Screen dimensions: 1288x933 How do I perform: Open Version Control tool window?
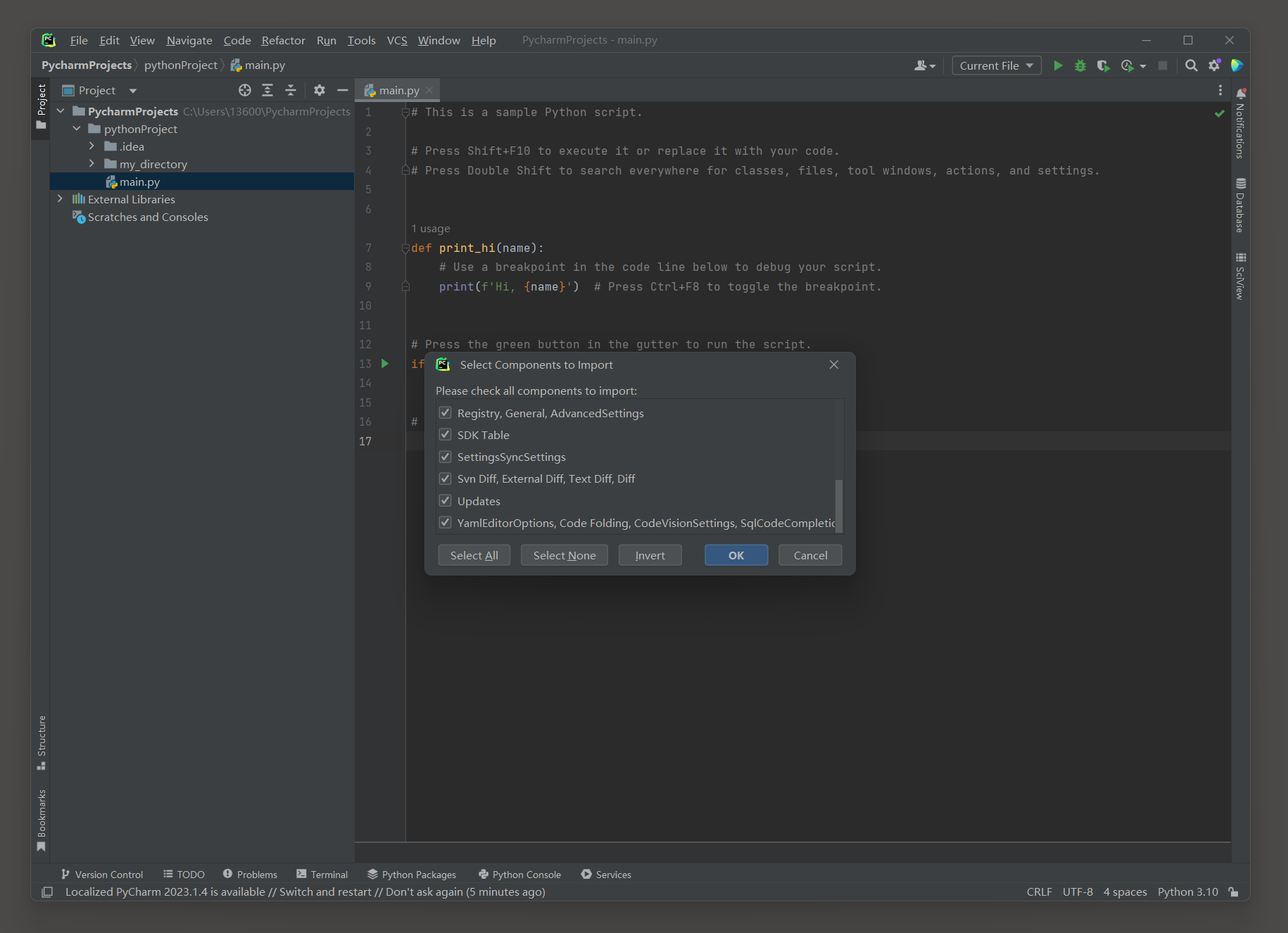(x=102, y=875)
